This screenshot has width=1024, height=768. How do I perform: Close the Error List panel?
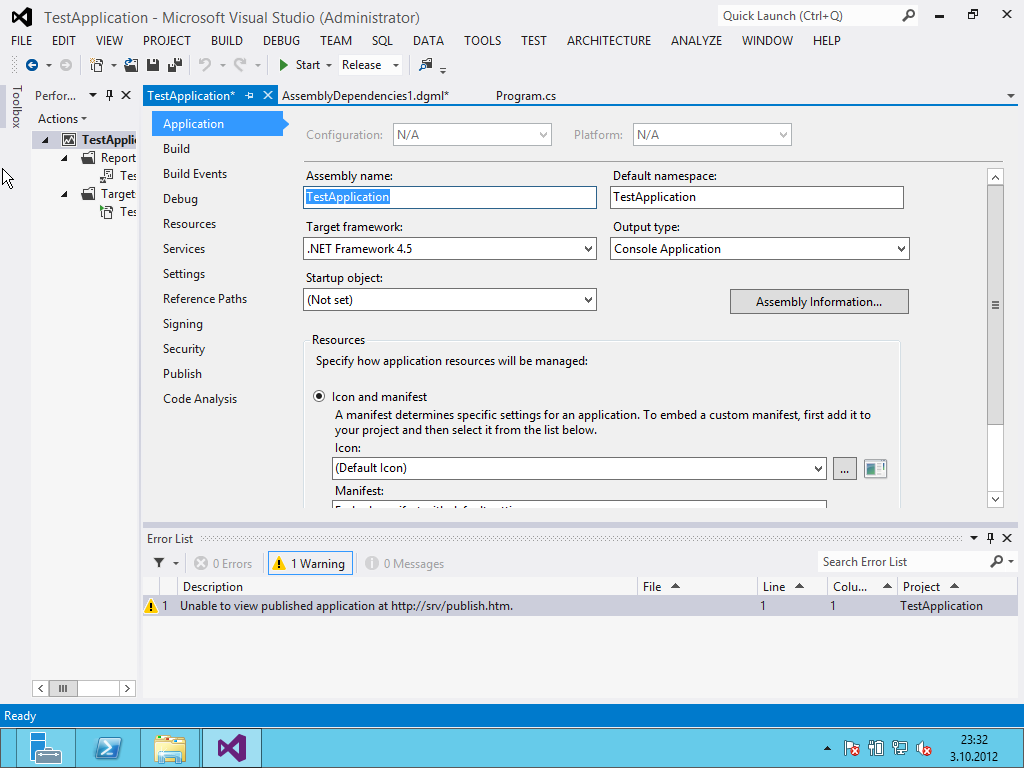point(1007,538)
